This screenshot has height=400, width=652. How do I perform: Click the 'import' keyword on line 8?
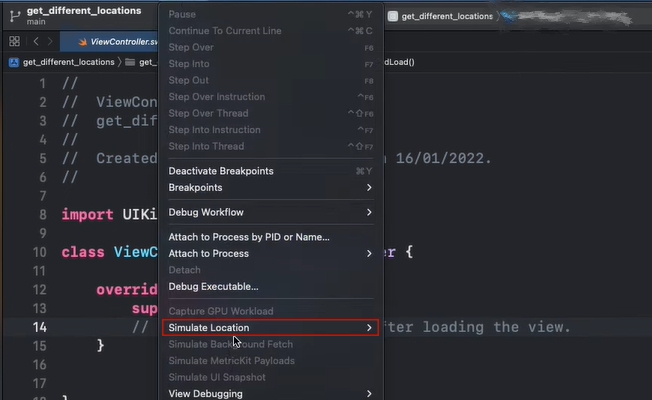click(x=87, y=215)
